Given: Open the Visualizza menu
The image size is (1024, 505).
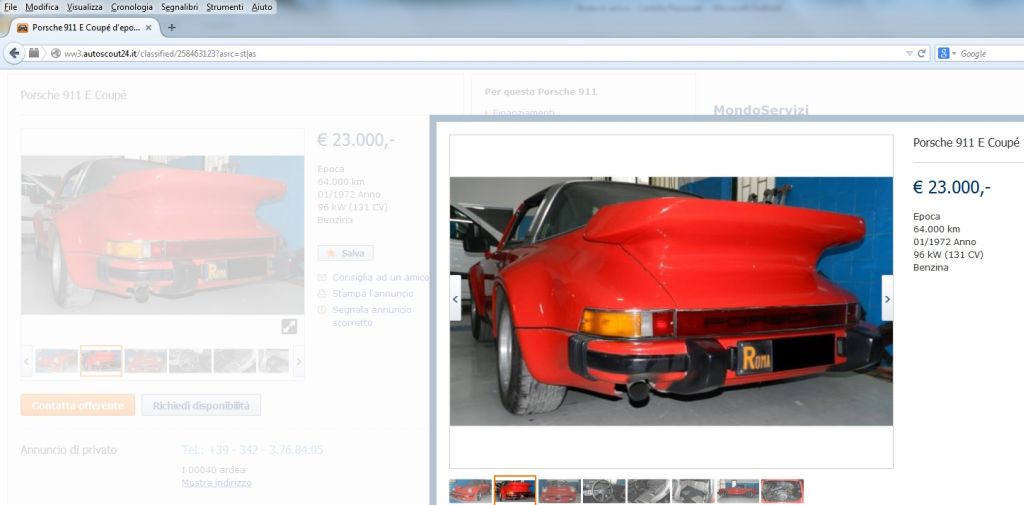Looking at the screenshot, I should [x=84, y=7].
